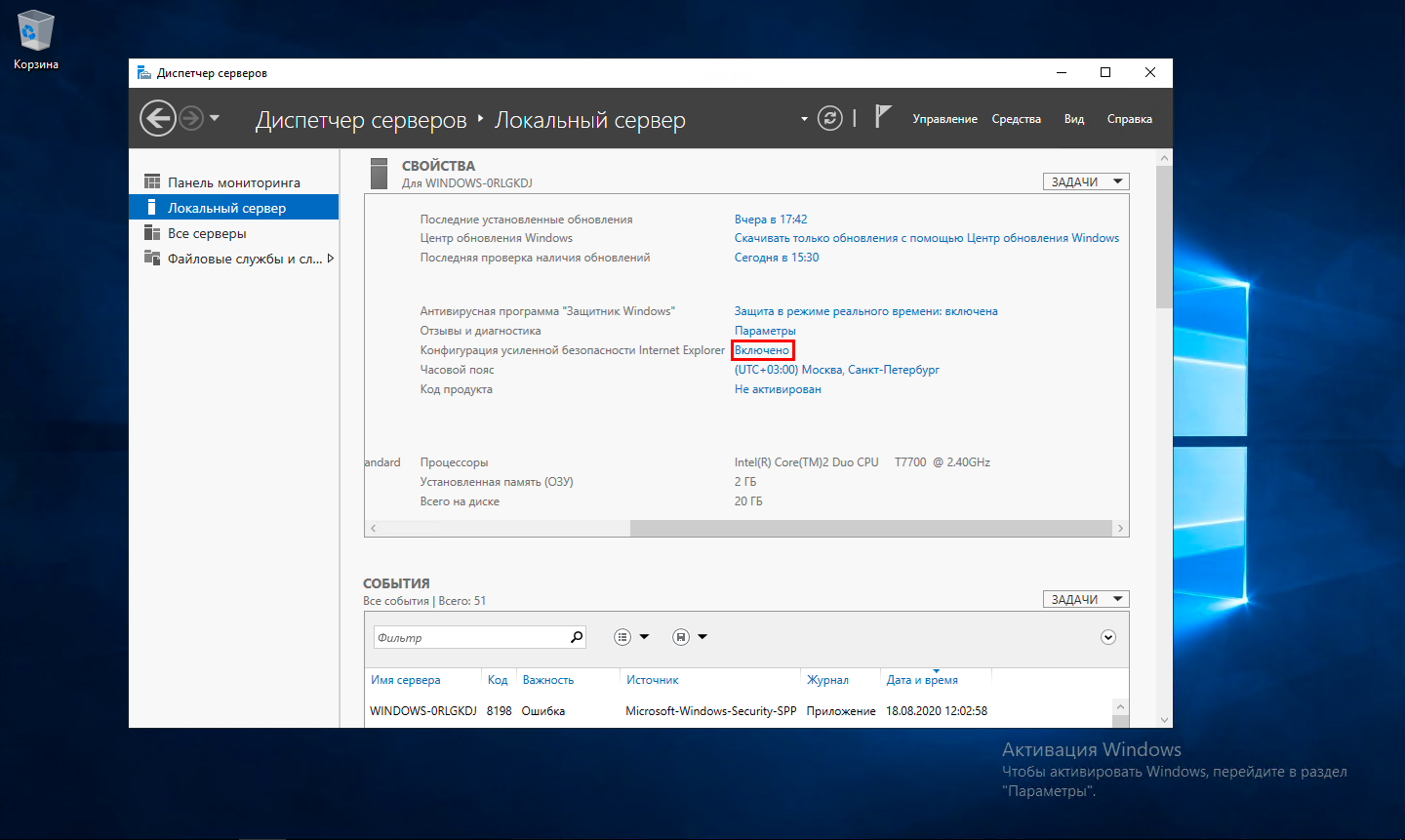
Task: Expand the events filter chevron button
Action: point(1108,637)
